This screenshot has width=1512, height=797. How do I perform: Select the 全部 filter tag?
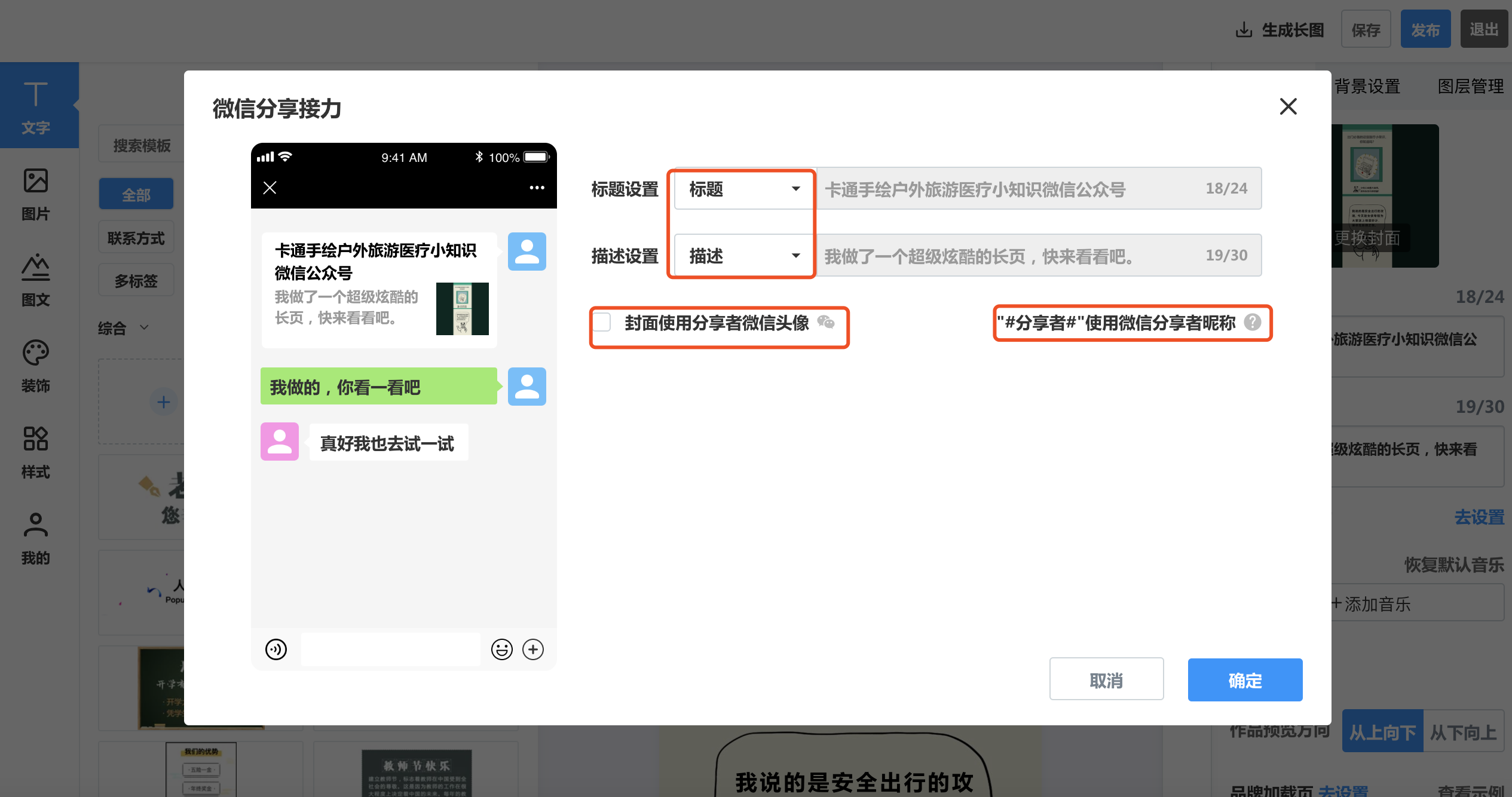[136, 194]
